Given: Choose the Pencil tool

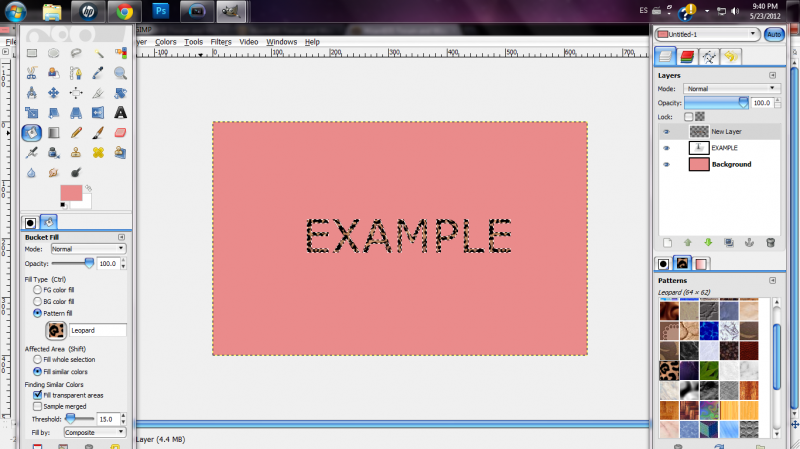Looking at the screenshot, I should click(76, 133).
